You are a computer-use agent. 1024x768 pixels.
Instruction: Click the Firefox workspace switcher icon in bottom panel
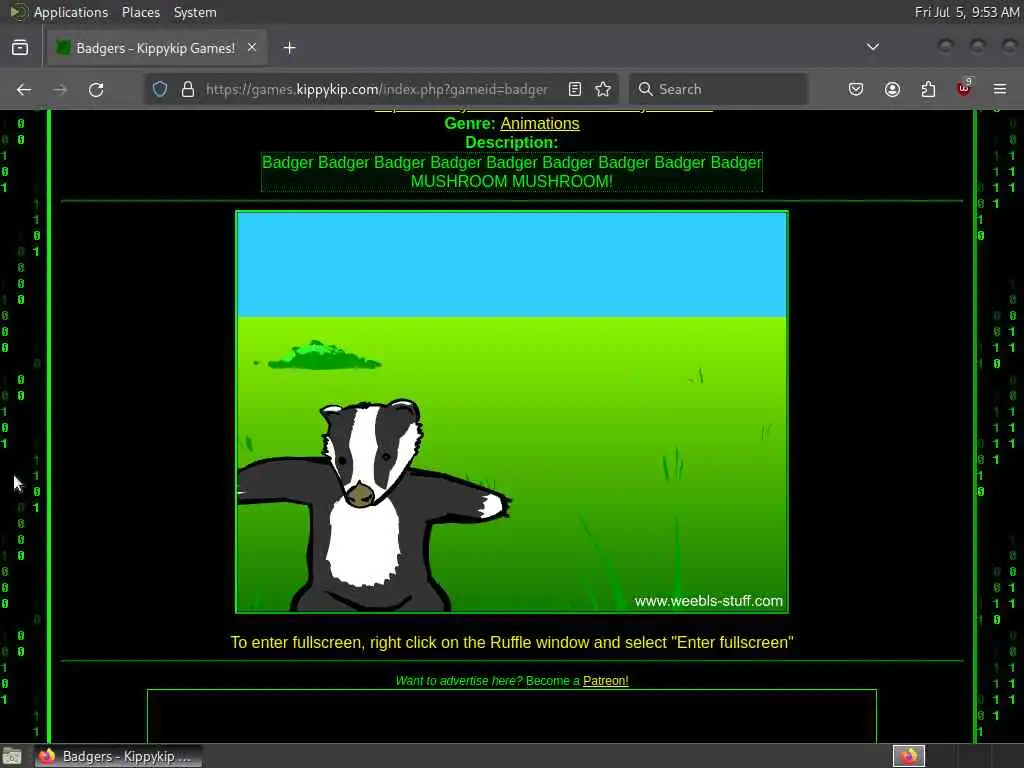[x=909, y=756]
